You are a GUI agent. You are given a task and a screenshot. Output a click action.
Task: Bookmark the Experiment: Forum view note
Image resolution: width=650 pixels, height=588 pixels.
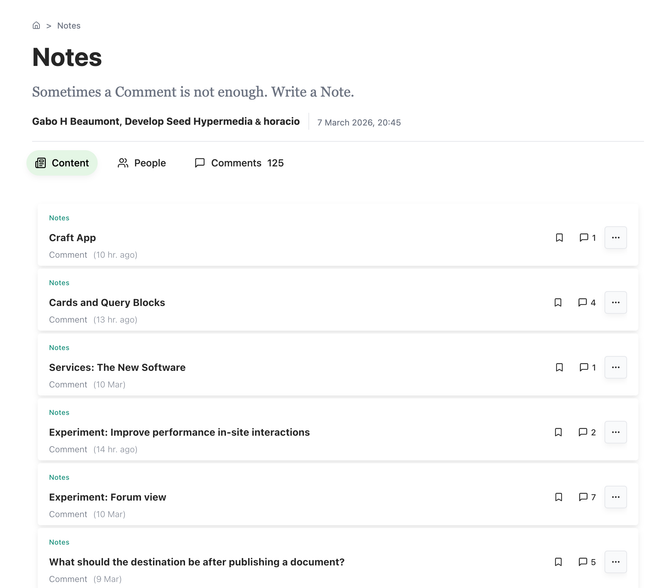tap(559, 497)
